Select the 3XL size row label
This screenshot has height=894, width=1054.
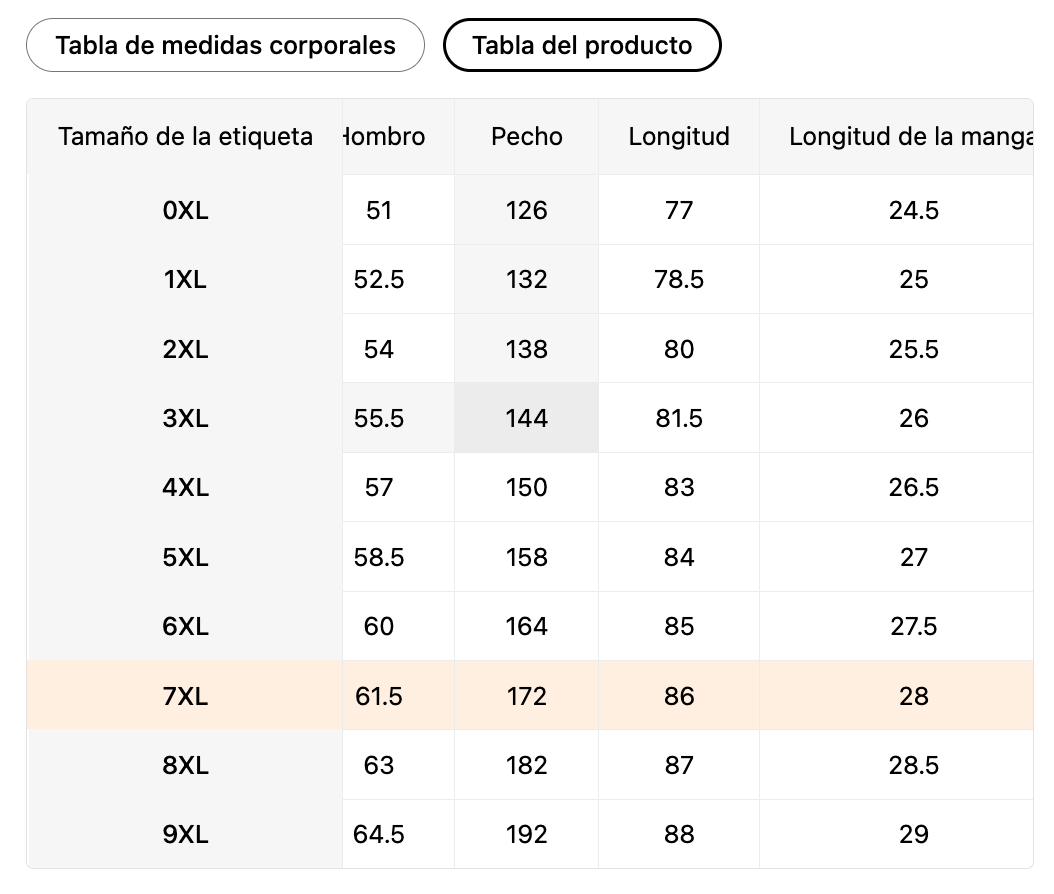point(185,418)
